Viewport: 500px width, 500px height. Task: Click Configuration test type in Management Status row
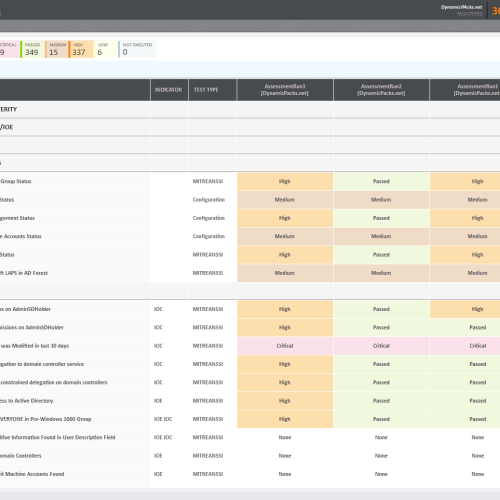click(x=209, y=218)
